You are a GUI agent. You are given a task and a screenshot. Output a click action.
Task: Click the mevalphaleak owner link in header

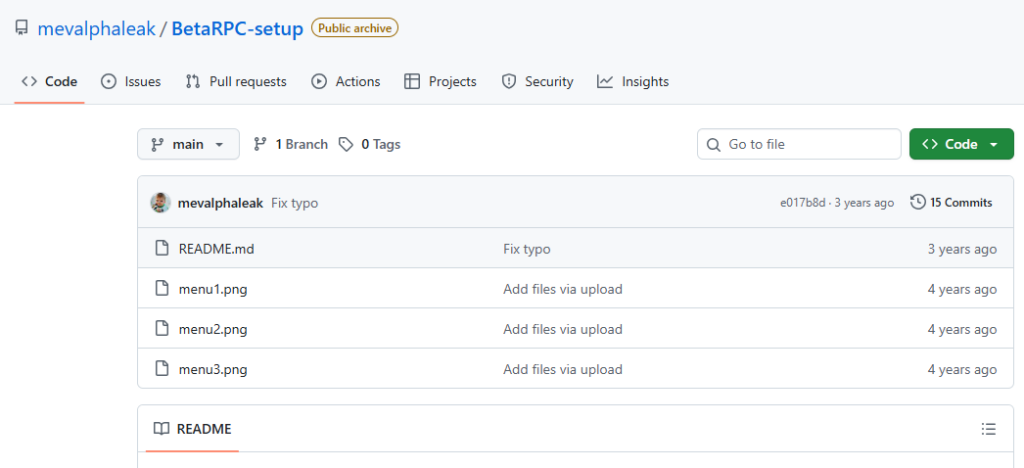pos(96,29)
